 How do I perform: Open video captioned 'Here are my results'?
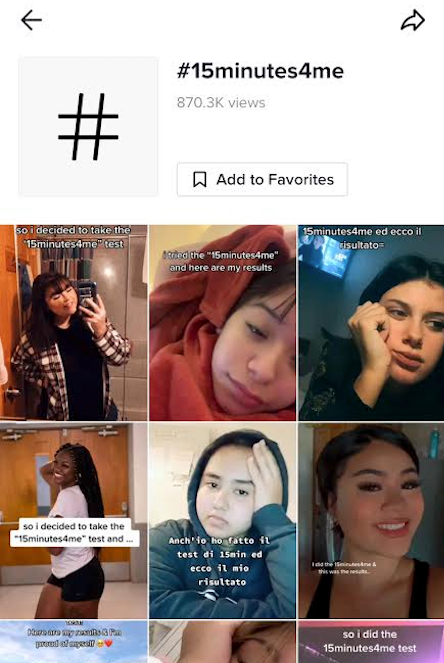coord(74,641)
